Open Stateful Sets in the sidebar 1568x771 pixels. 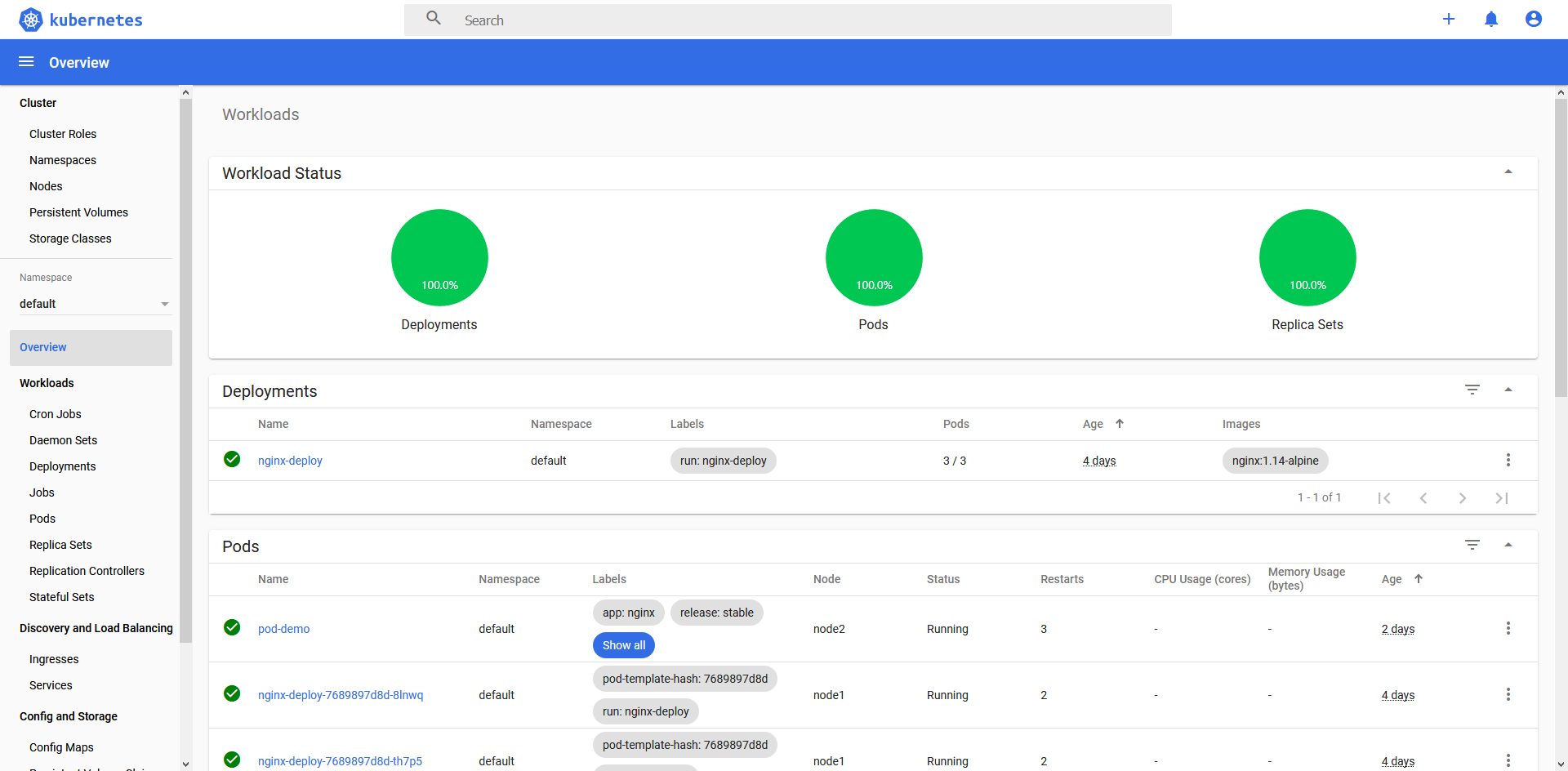point(62,597)
